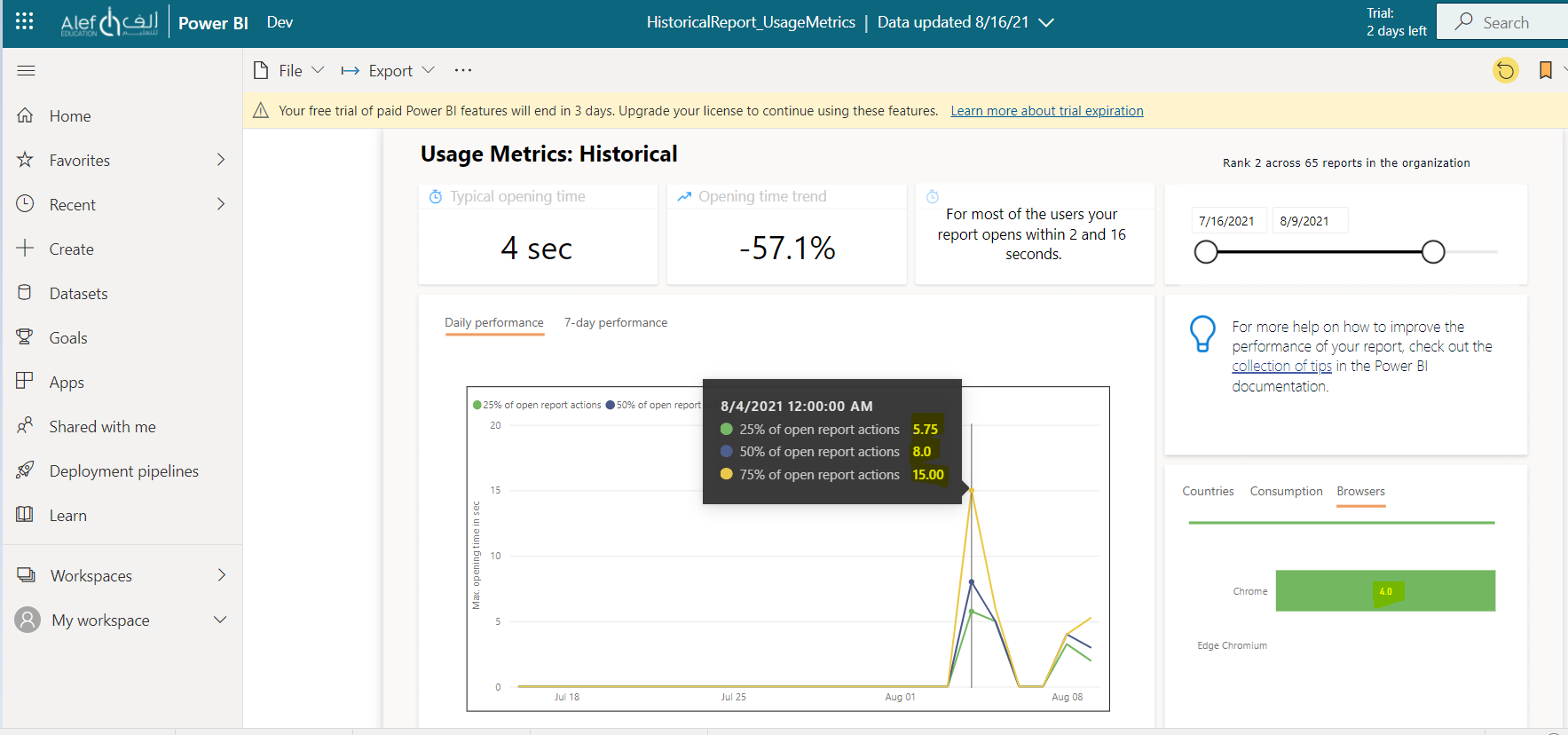Click the Create plus icon
Image resolution: width=1568 pixels, height=735 pixels.
coord(25,249)
